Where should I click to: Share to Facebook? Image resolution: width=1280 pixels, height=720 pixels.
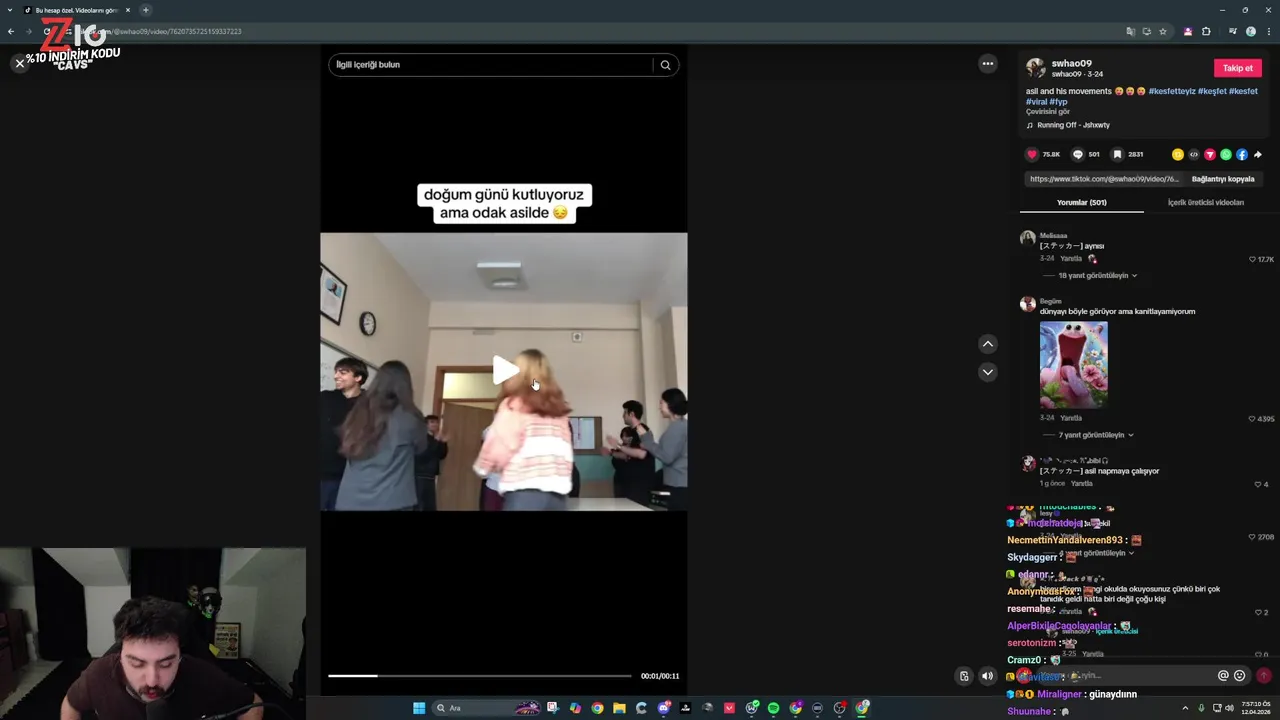(1242, 155)
